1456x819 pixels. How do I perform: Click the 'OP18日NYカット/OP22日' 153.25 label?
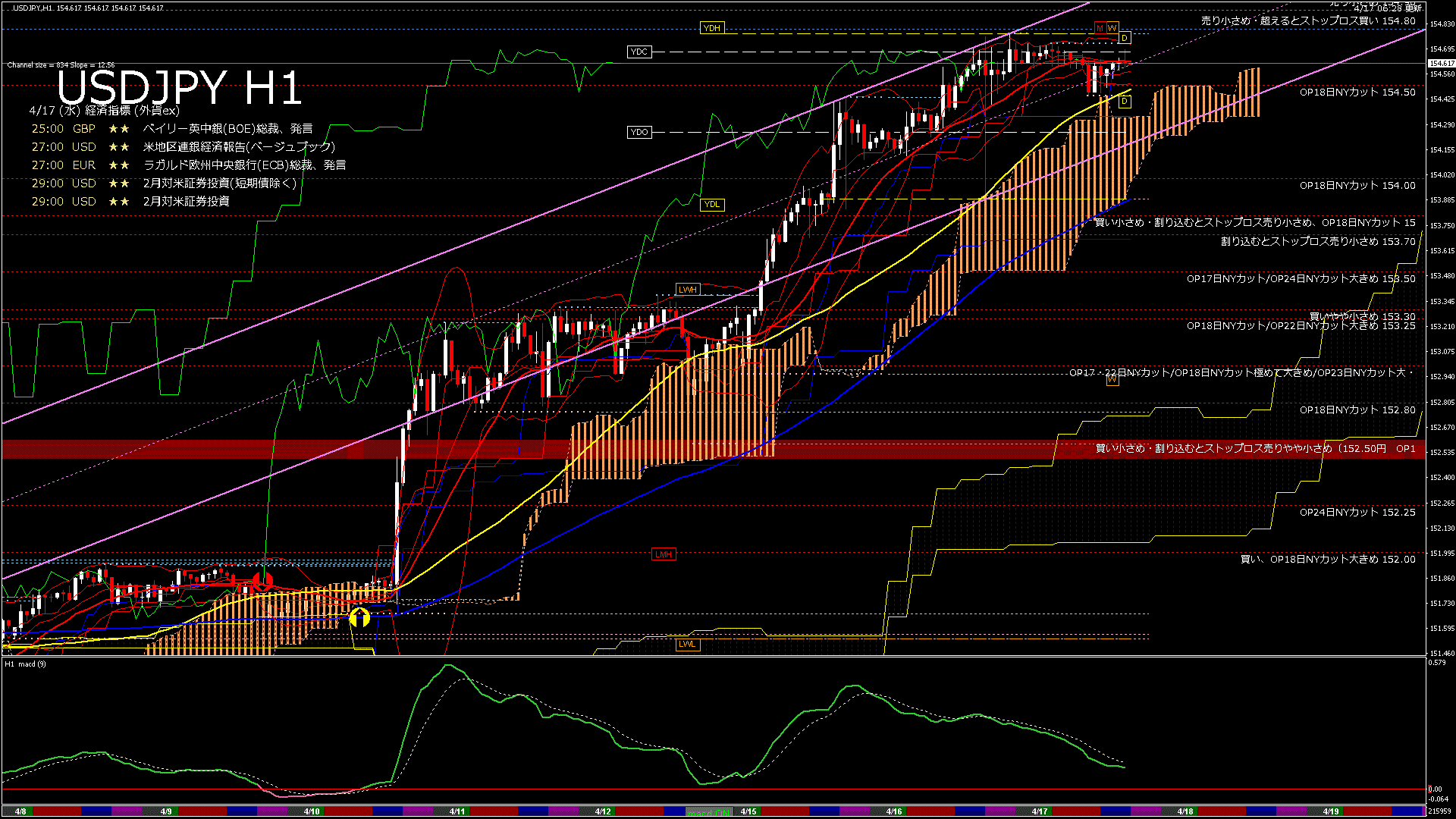[x=1301, y=326]
